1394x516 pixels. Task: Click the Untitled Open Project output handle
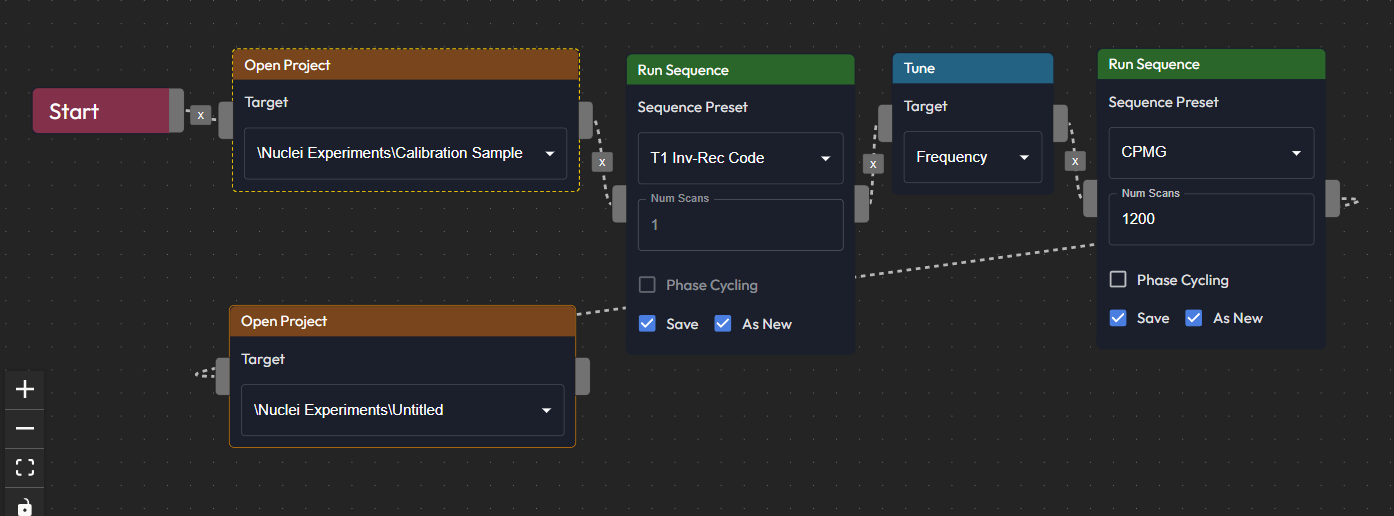tap(582, 376)
